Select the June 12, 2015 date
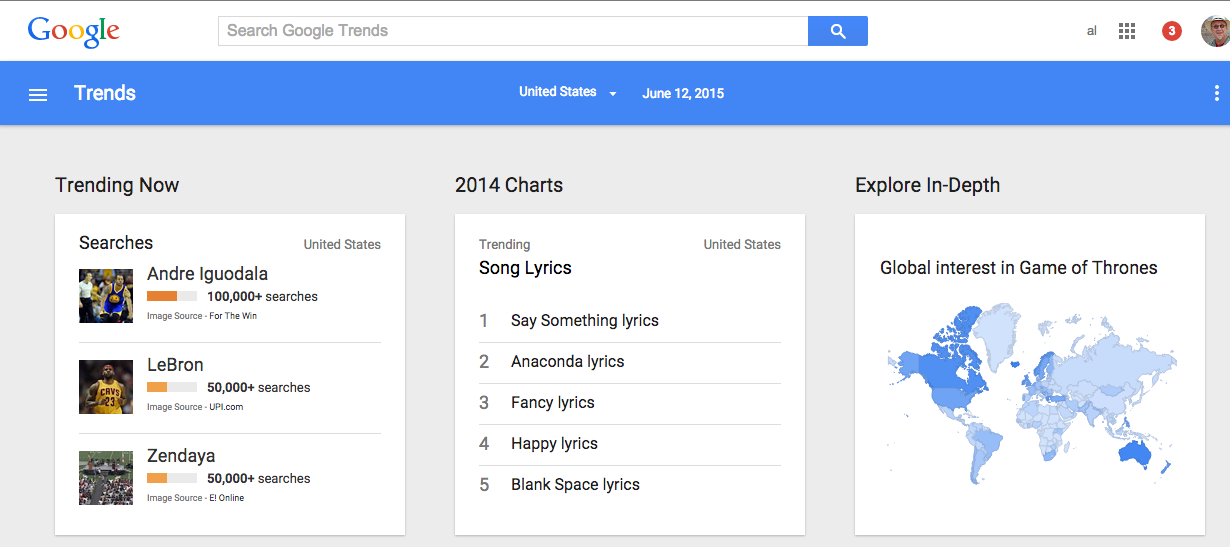This screenshot has height=547, width=1230. [683, 93]
